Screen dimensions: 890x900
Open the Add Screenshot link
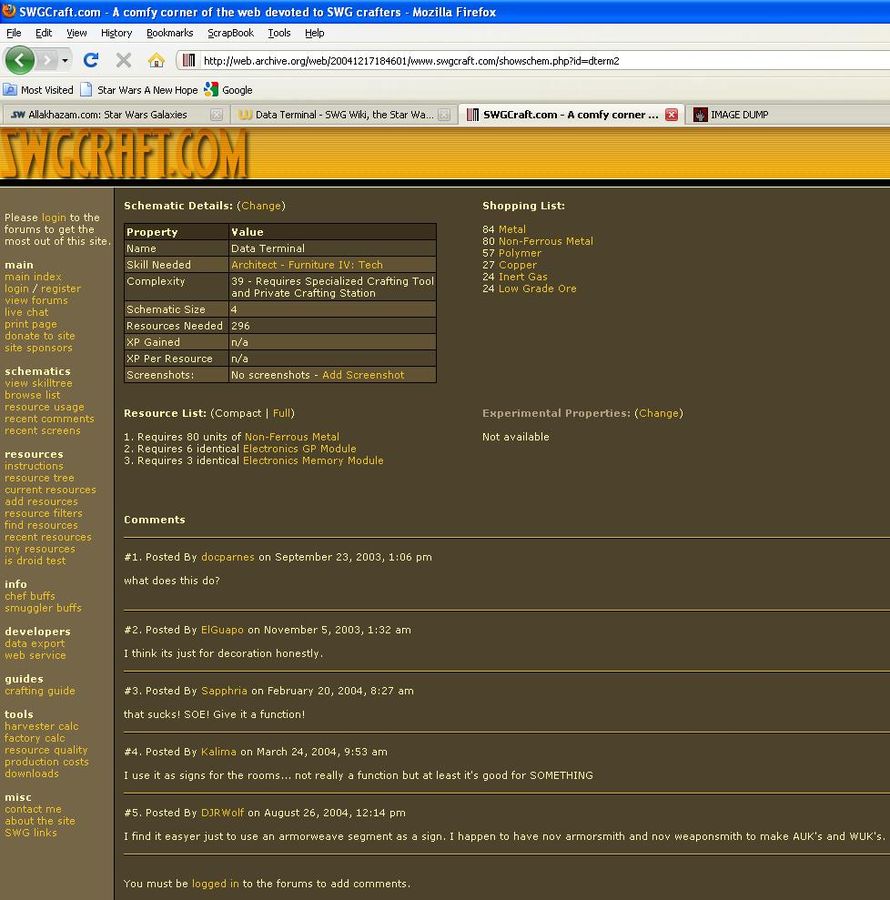tap(363, 375)
